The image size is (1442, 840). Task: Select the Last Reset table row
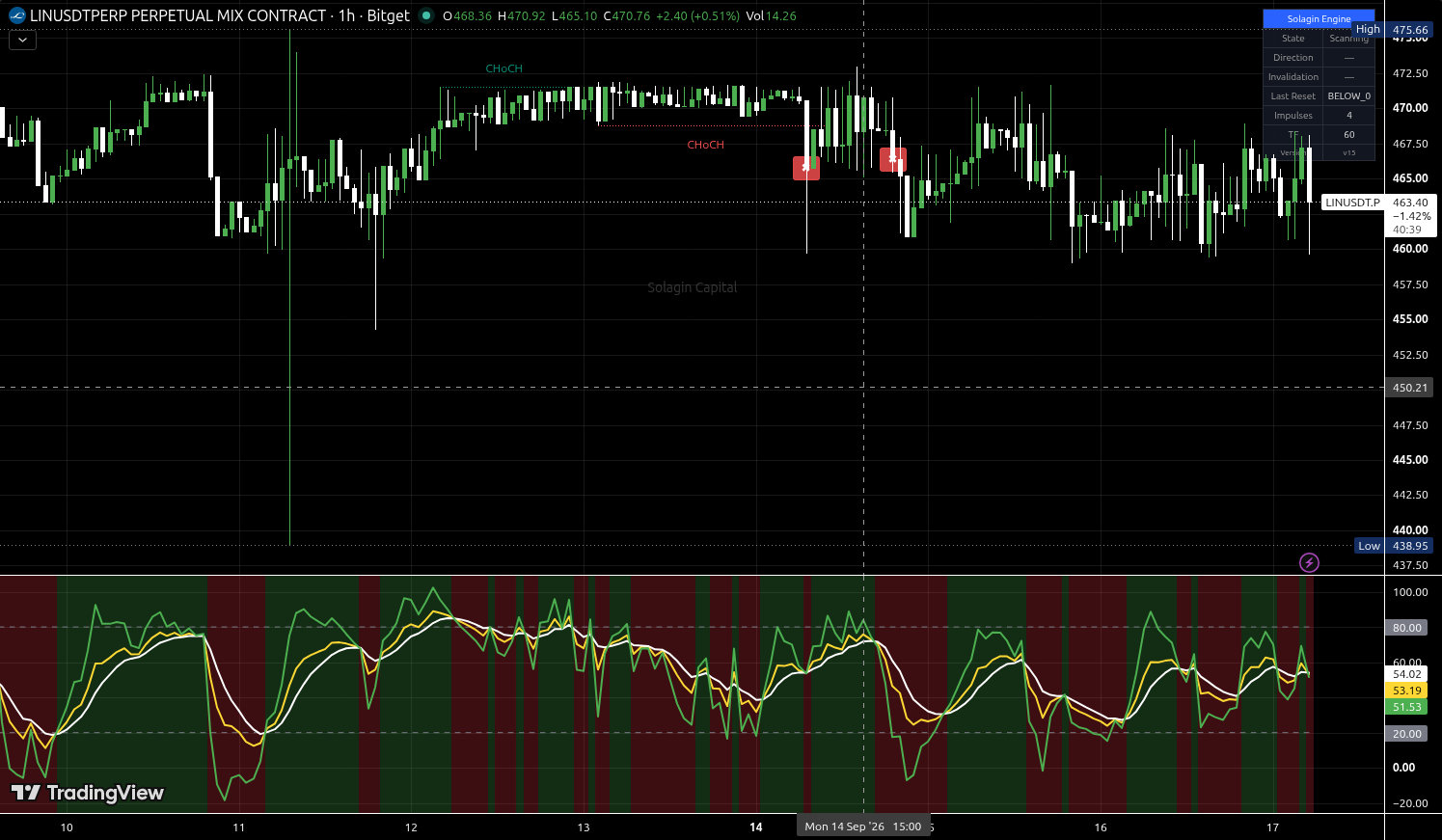point(1319,96)
